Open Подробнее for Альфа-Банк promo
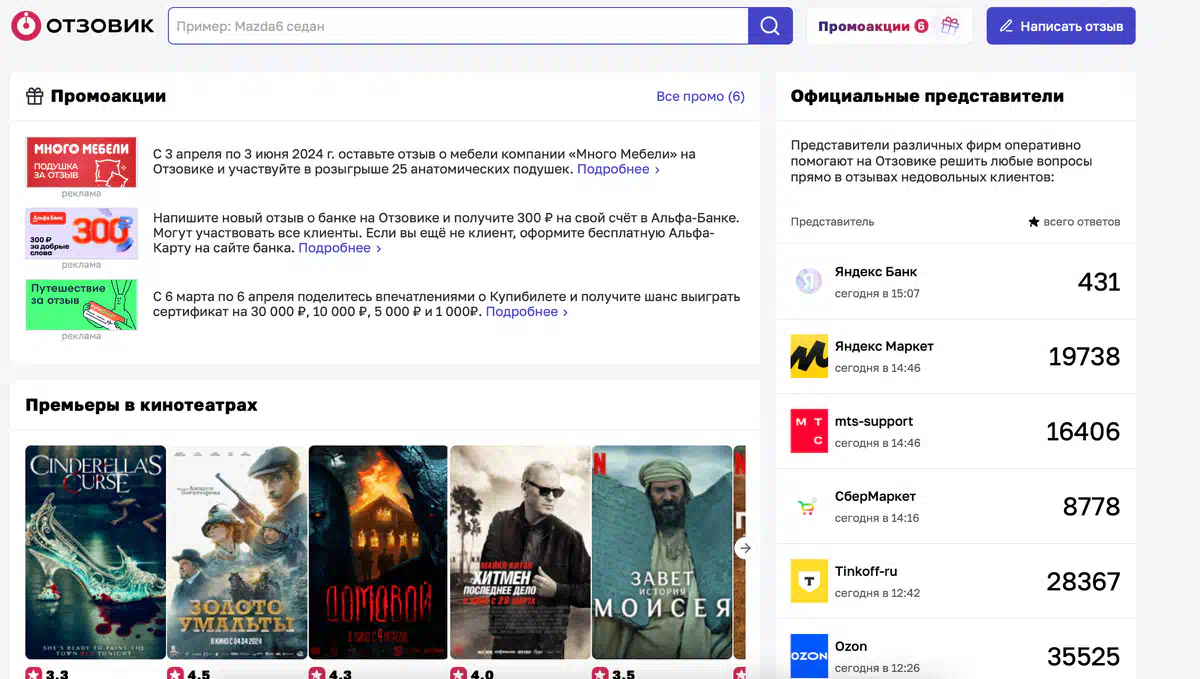The height and width of the screenshot is (679, 1200). coord(339,248)
